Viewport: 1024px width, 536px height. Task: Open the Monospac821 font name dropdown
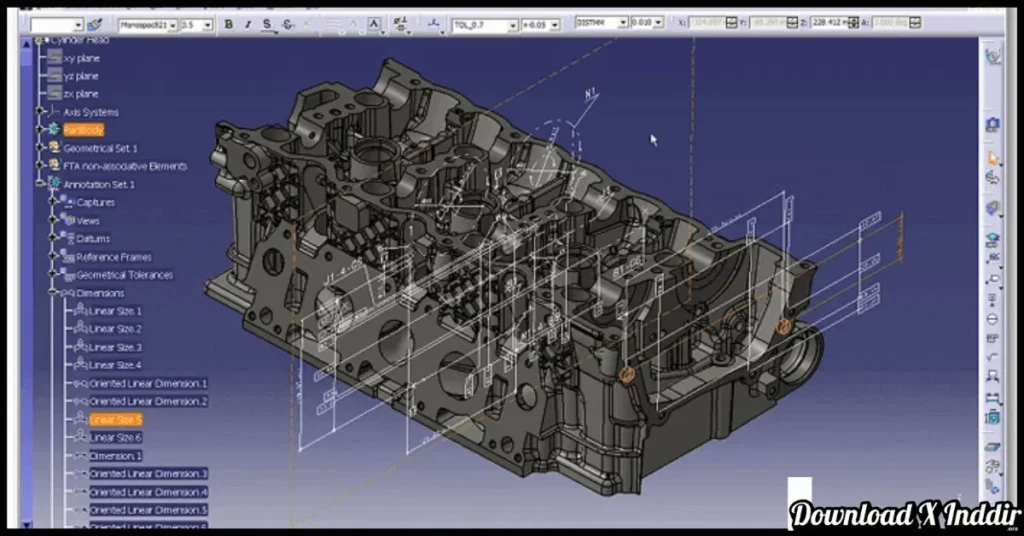tap(171, 24)
